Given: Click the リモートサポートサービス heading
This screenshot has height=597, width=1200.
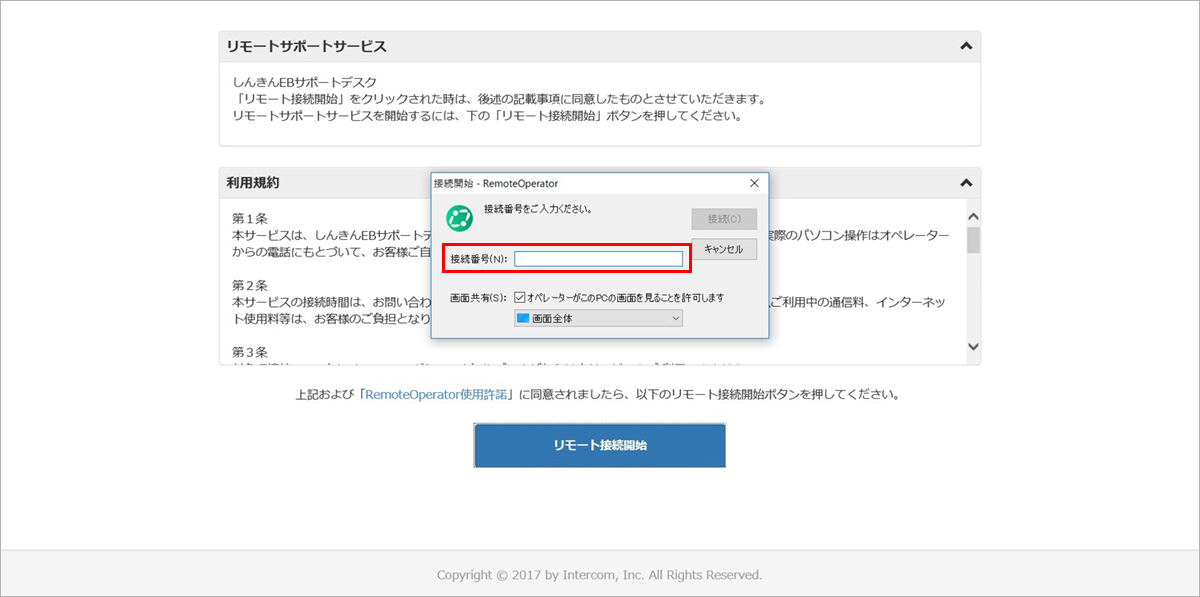Looking at the screenshot, I should coord(306,47).
